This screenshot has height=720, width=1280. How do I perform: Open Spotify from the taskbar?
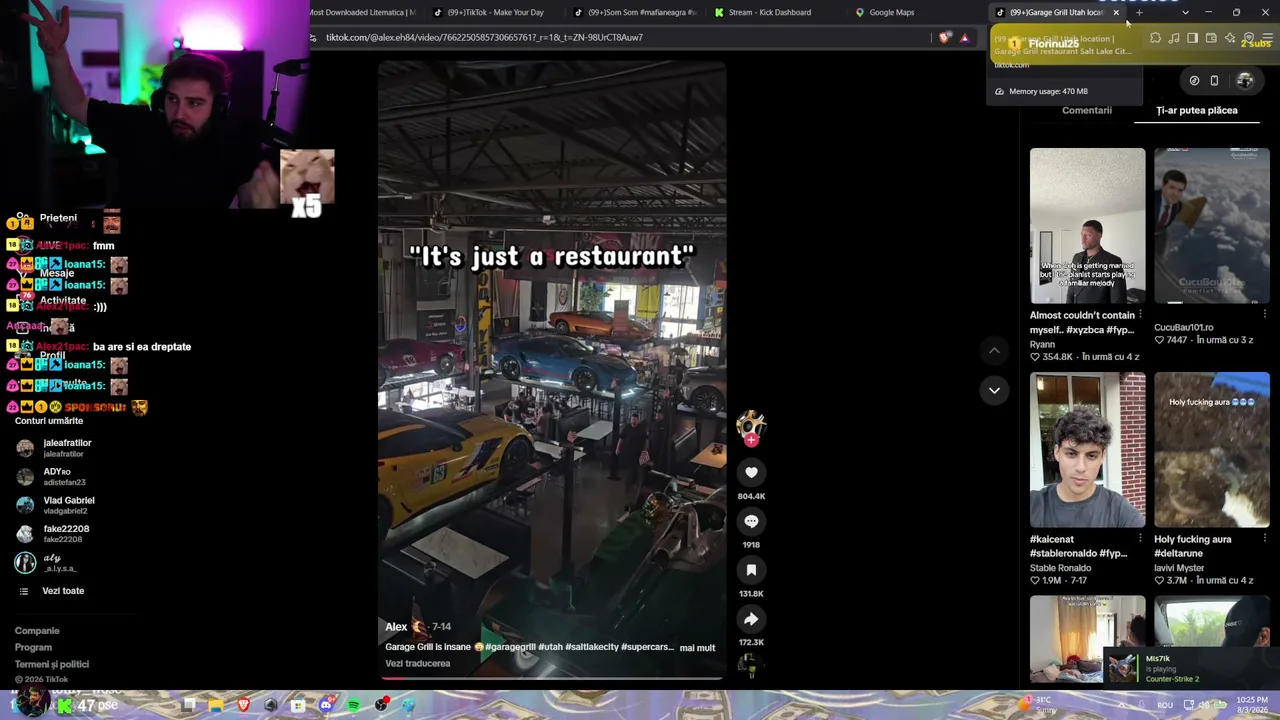point(353,706)
